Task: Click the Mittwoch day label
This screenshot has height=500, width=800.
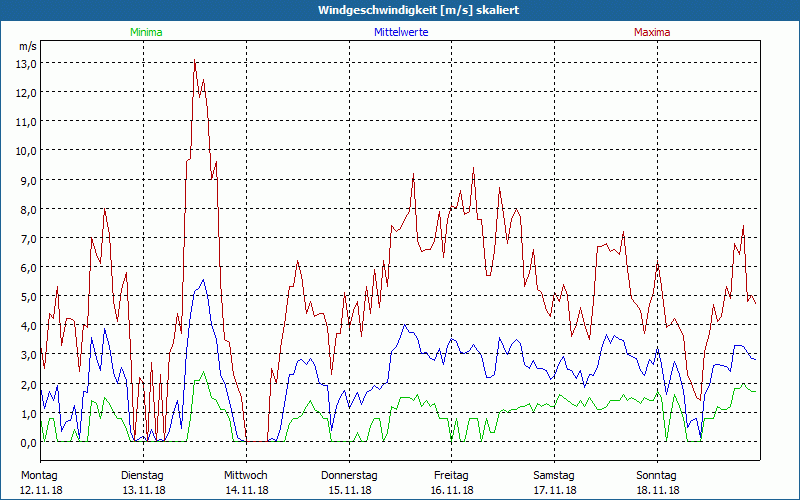Action: [x=246, y=475]
